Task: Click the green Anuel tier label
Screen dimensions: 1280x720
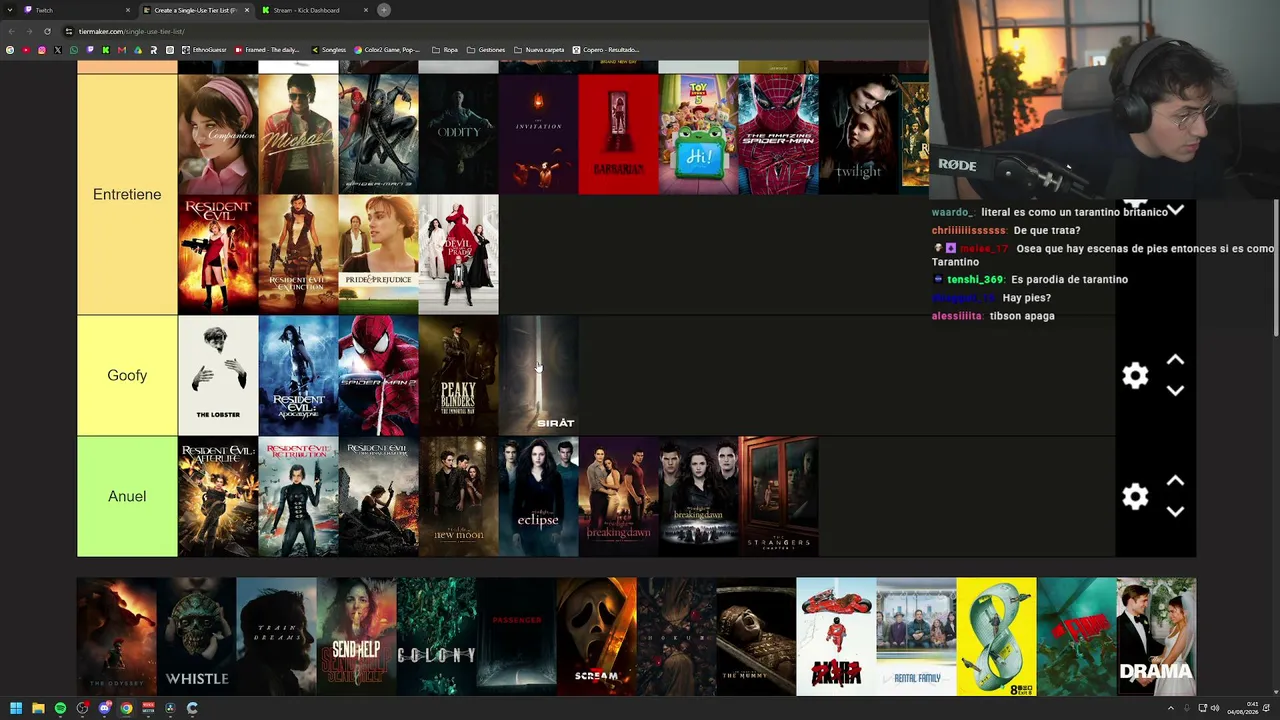Action: pos(127,497)
